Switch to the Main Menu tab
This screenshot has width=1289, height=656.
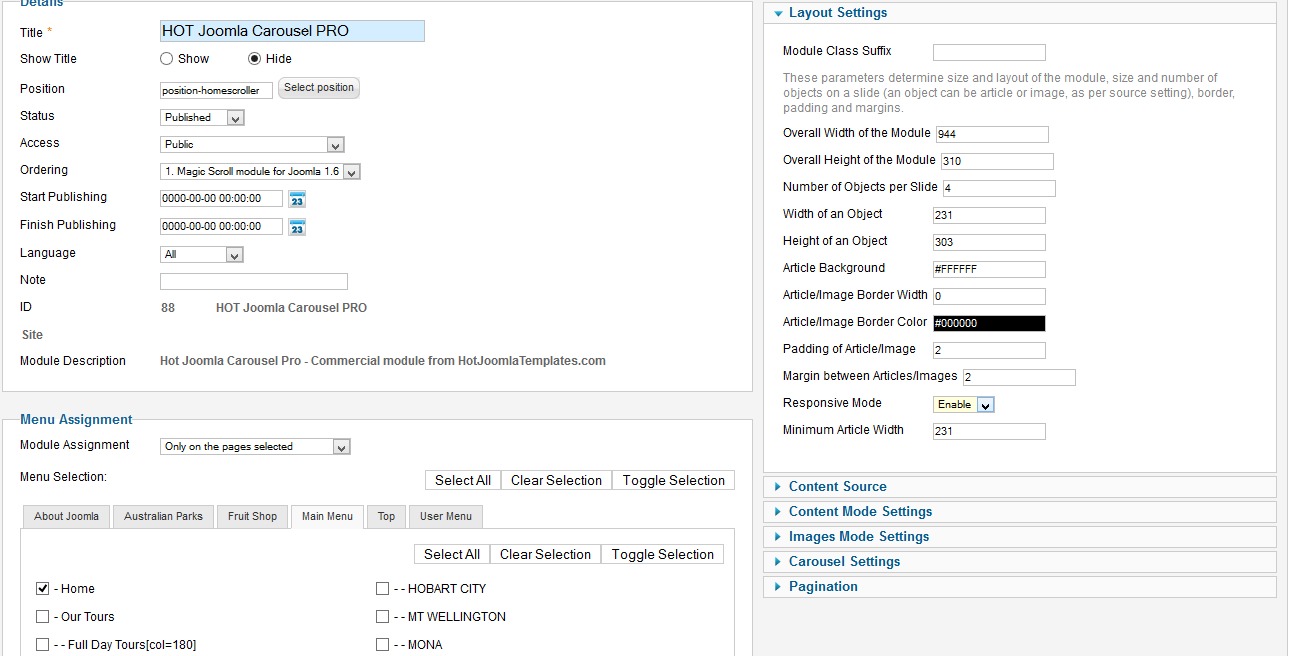327,517
